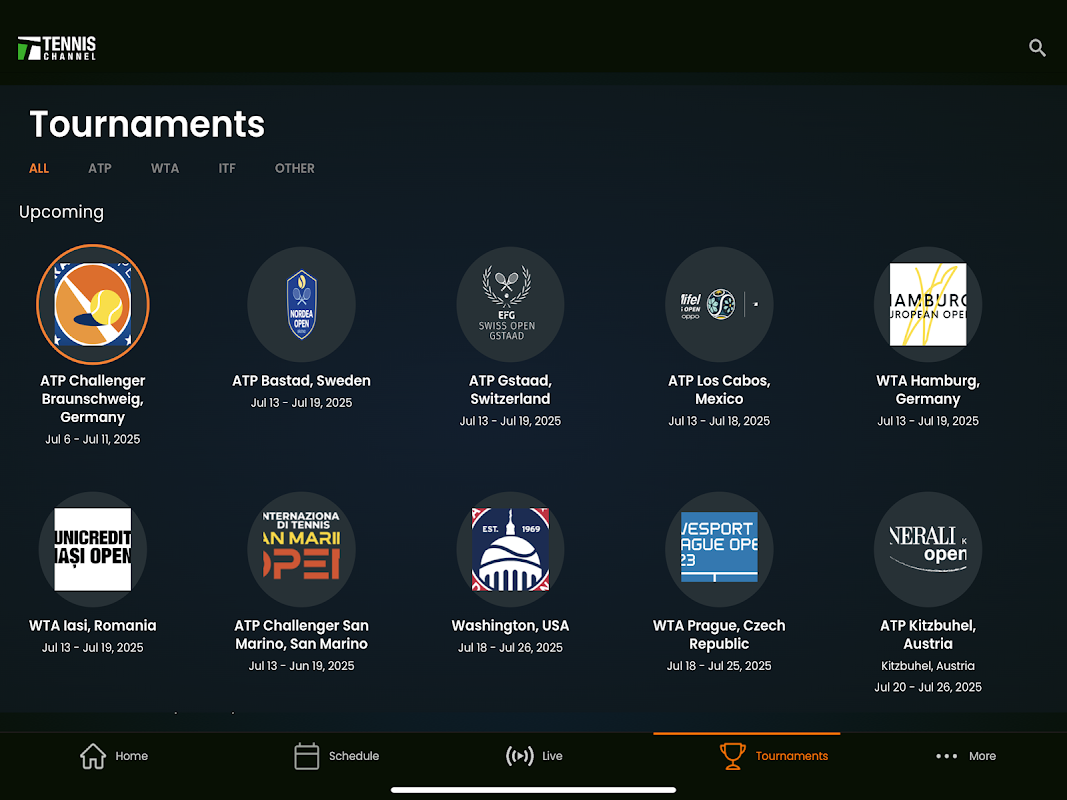
Task: Open the Nordea Open Bastad logo
Action: pos(301,305)
